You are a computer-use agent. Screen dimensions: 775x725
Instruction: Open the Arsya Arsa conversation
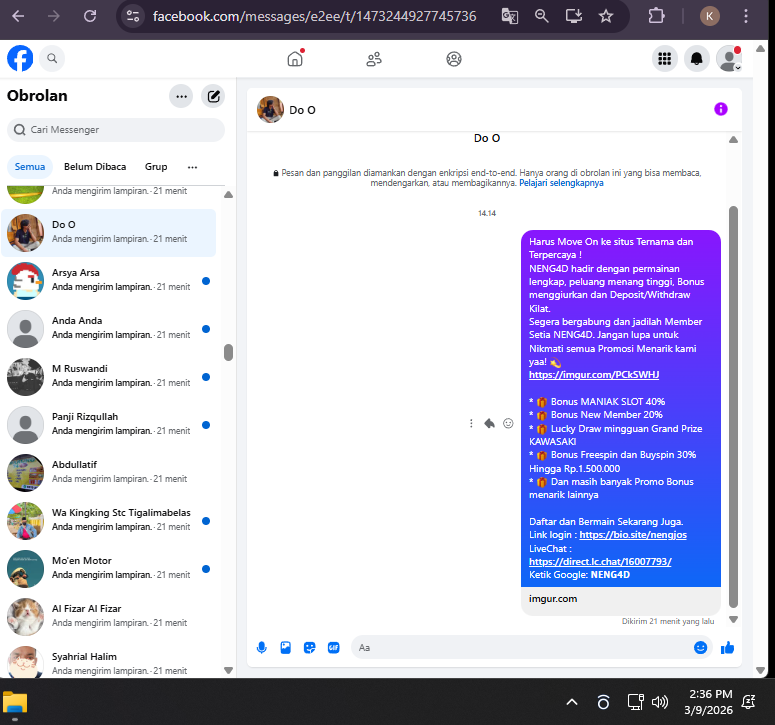tap(109, 281)
